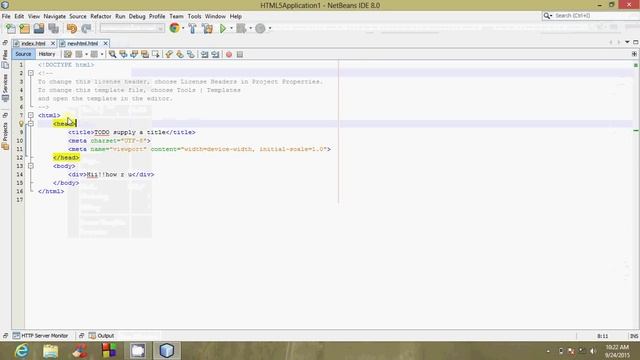This screenshot has height=360, width=640.
Task: Click the lightbulb hint on line 8
Action: click(21, 124)
